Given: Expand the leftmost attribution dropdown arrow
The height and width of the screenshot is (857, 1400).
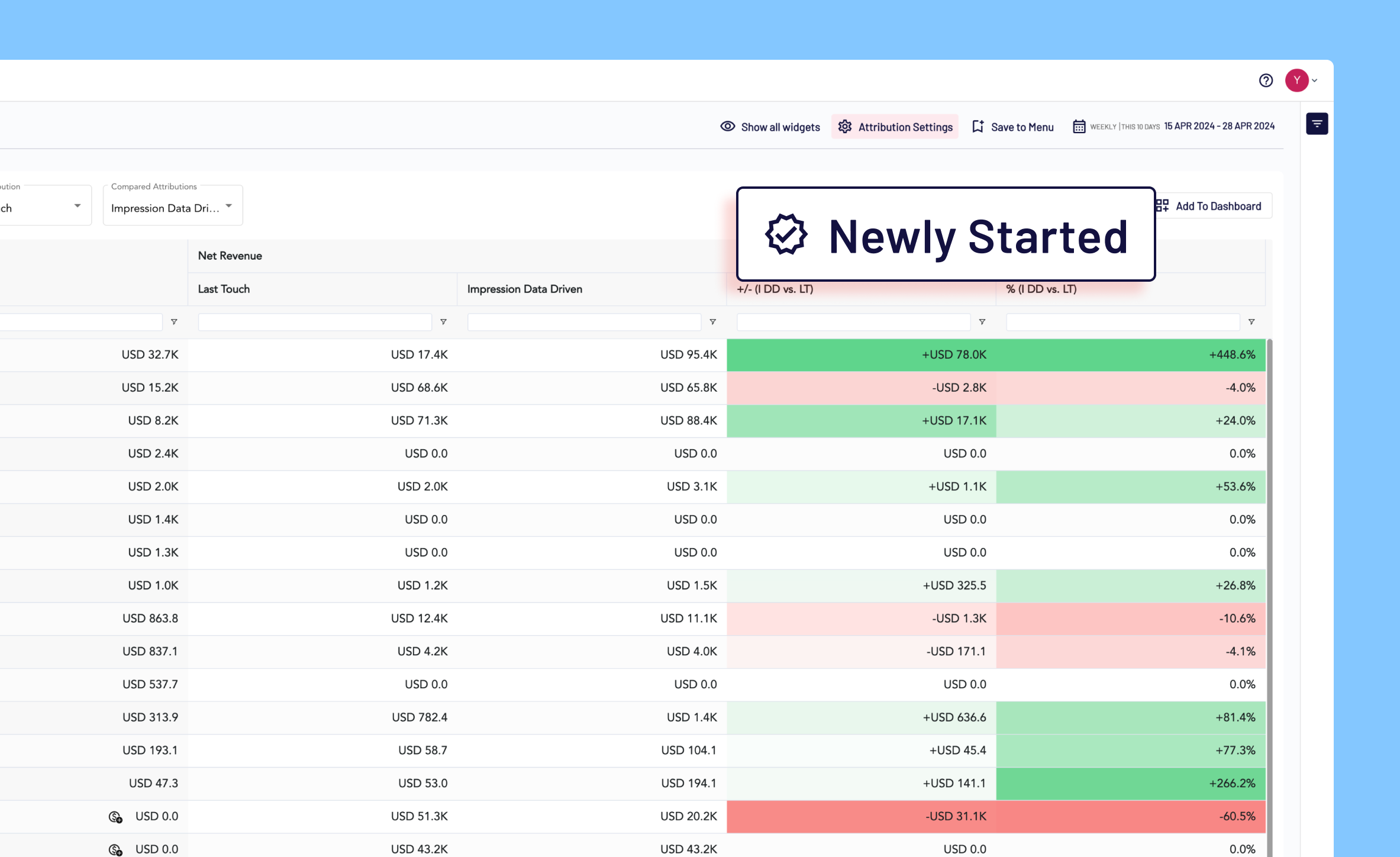Looking at the screenshot, I should [77, 206].
